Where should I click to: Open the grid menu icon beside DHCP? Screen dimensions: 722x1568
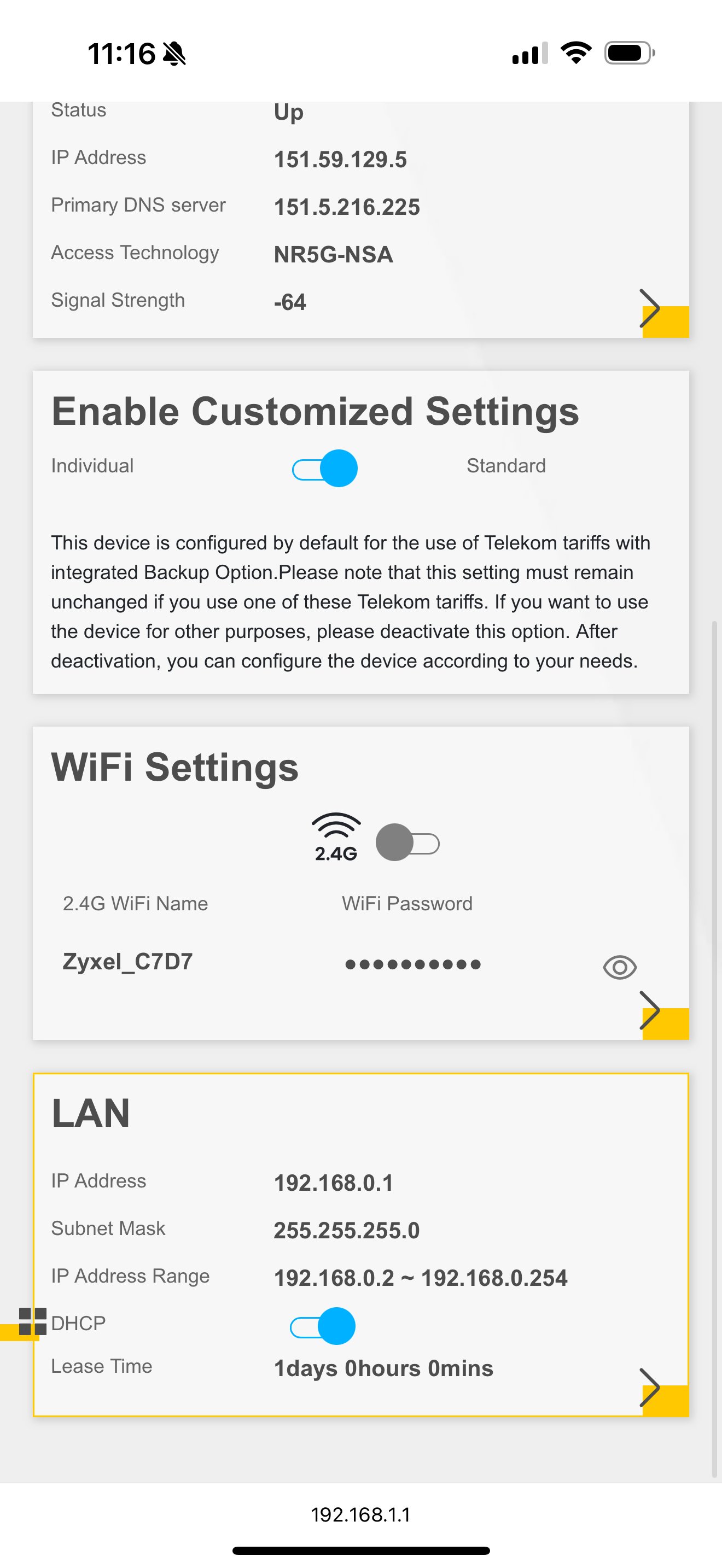pos(32,1321)
